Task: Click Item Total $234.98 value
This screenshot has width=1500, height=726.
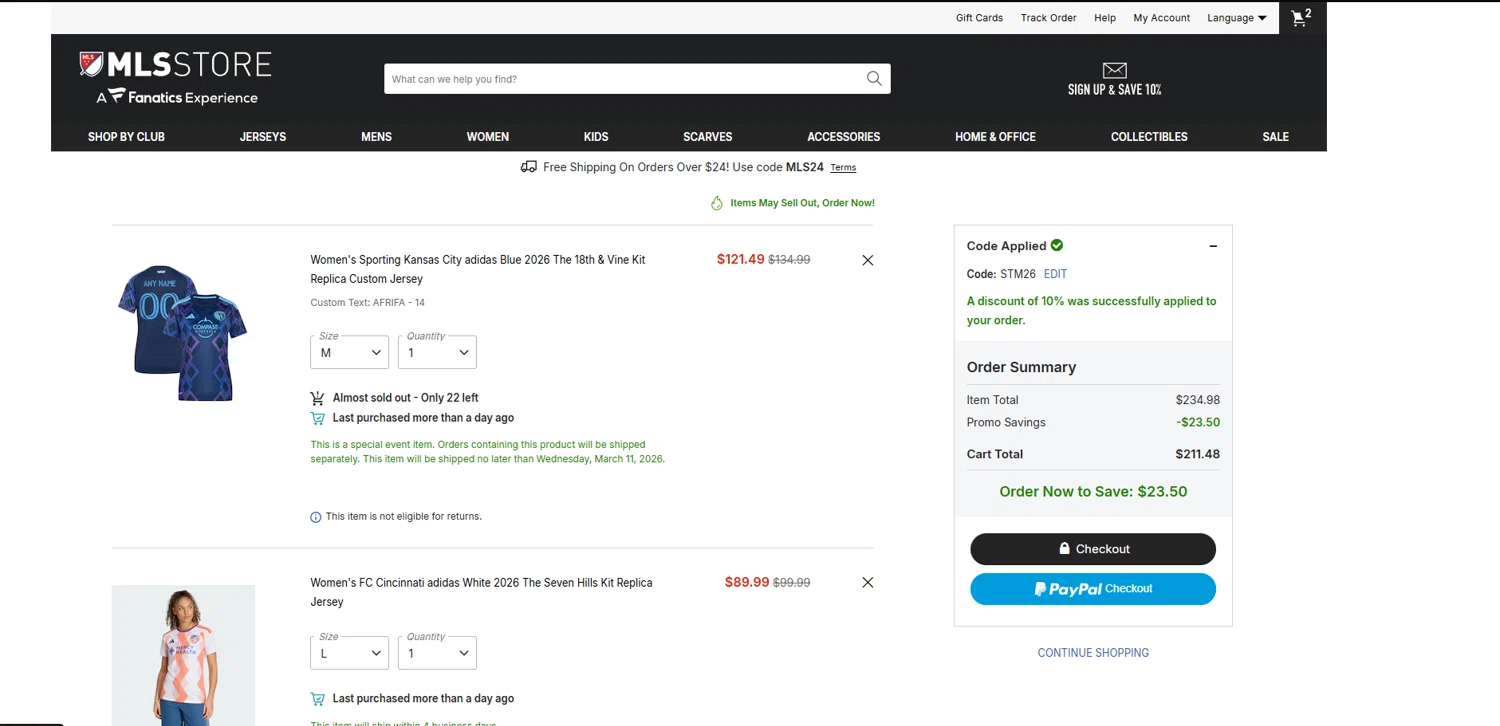Action: coord(1198,400)
